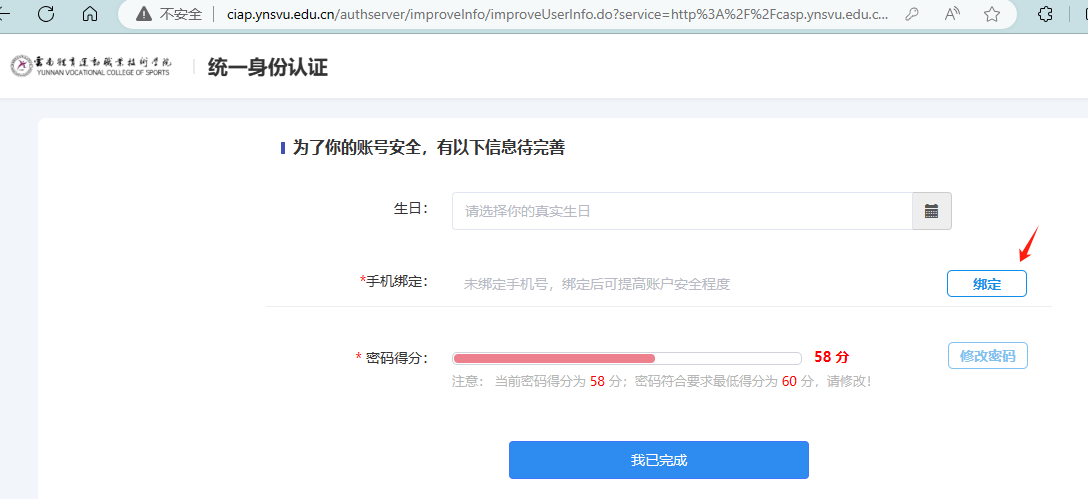Open the saved password key icon
Screen dimensions: 1088x499
(911, 14)
